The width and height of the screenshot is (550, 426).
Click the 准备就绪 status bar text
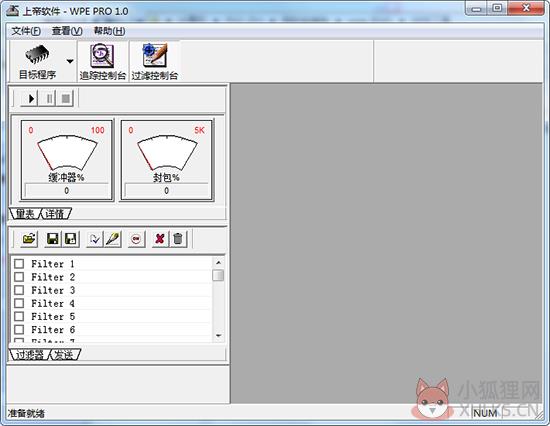tap(26, 414)
